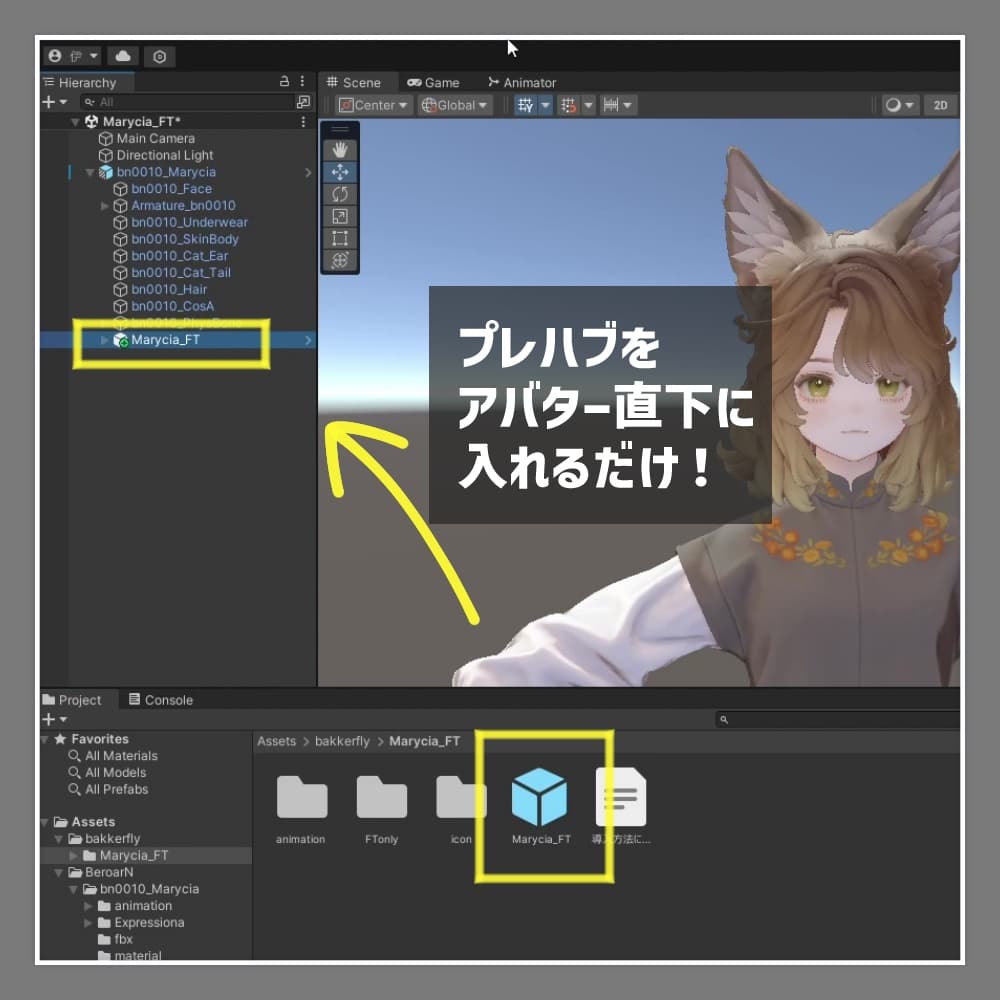Select the Hand view tool
The image size is (1000, 1000).
(x=340, y=150)
